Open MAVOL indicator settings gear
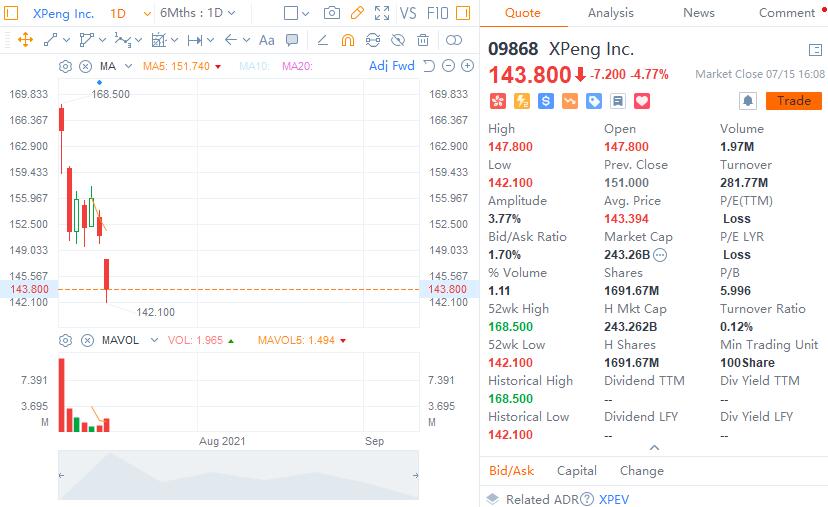828x507 pixels. click(65, 341)
